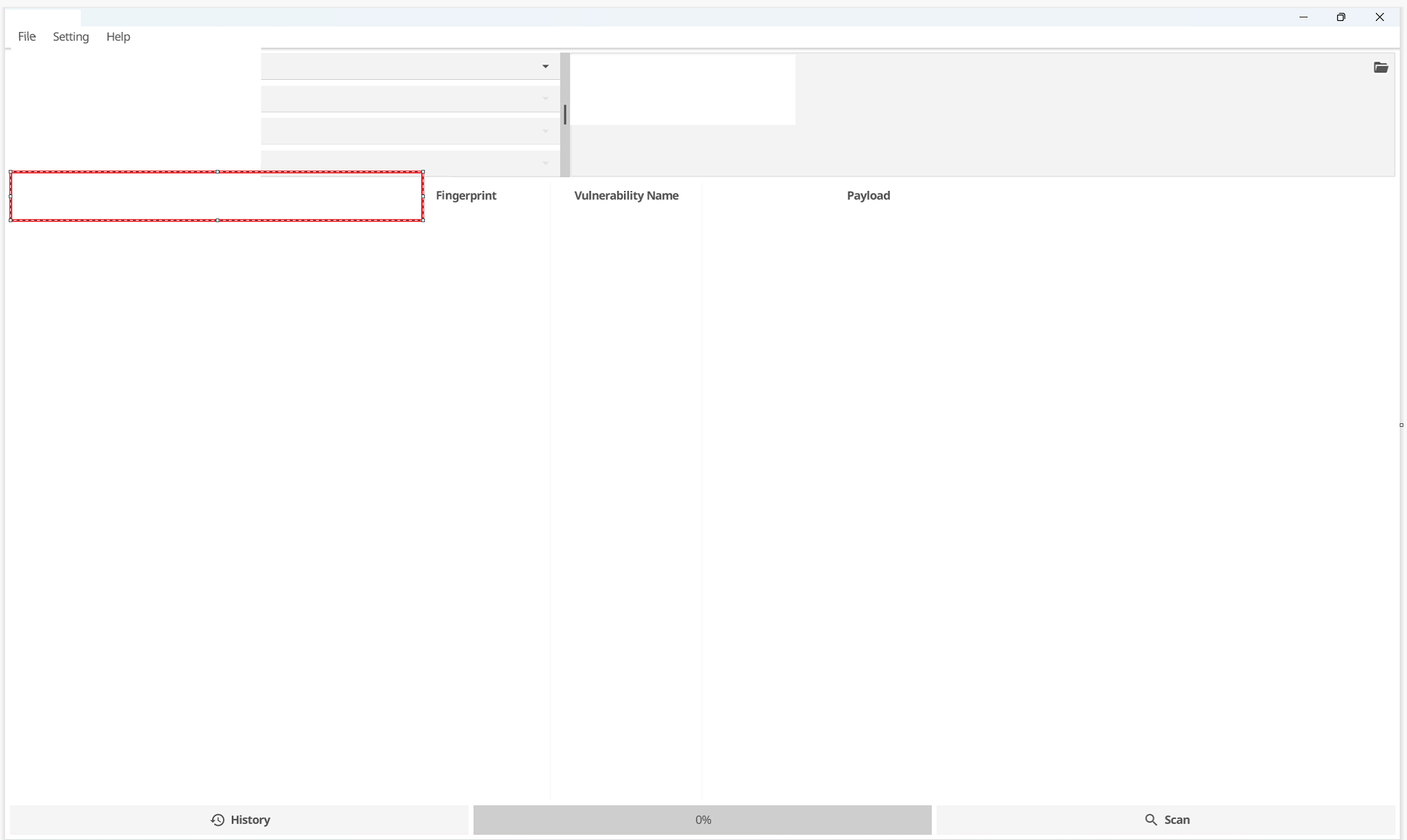Open the Setting menu

[70, 36]
